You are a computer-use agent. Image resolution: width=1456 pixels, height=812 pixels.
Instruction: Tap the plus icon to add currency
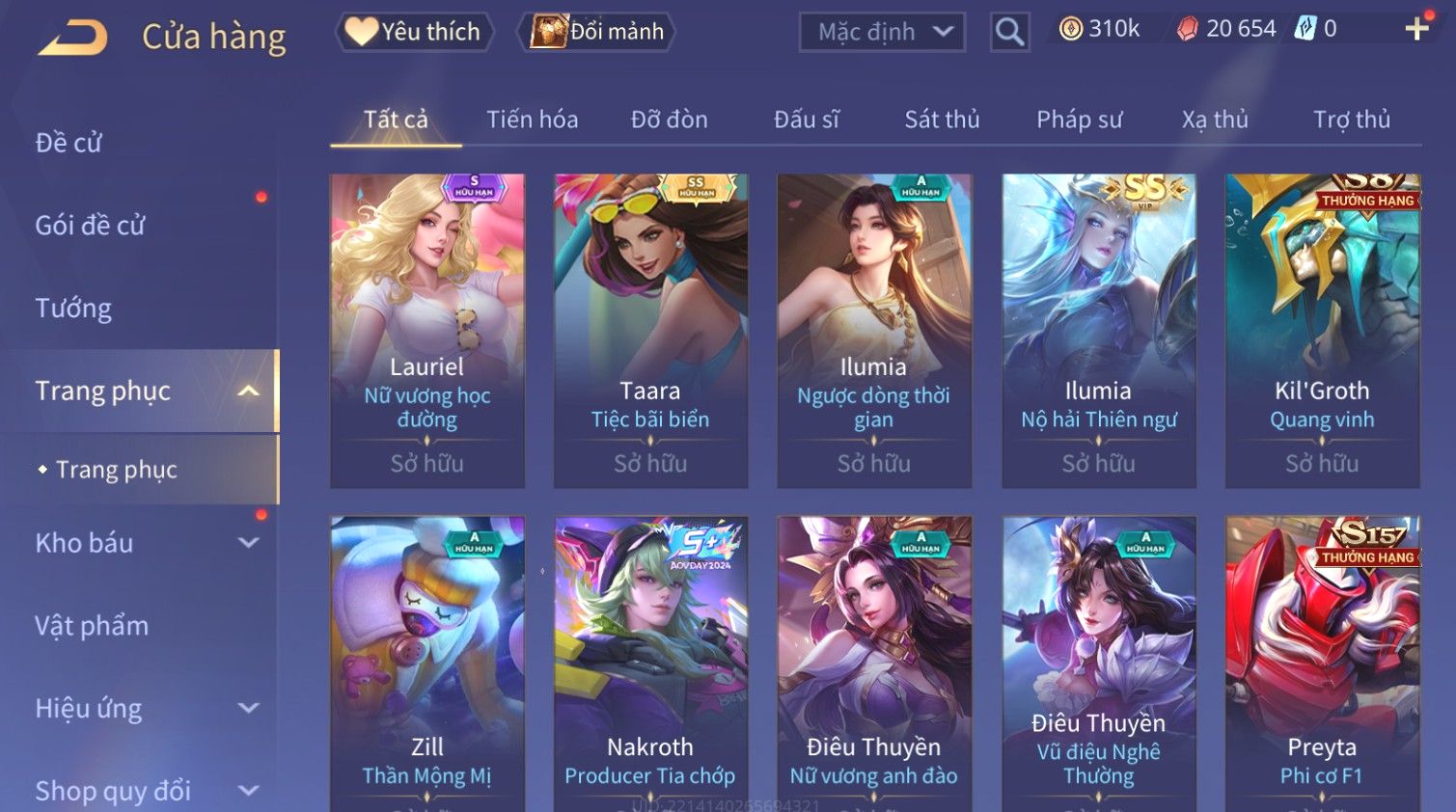click(1416, 29)
